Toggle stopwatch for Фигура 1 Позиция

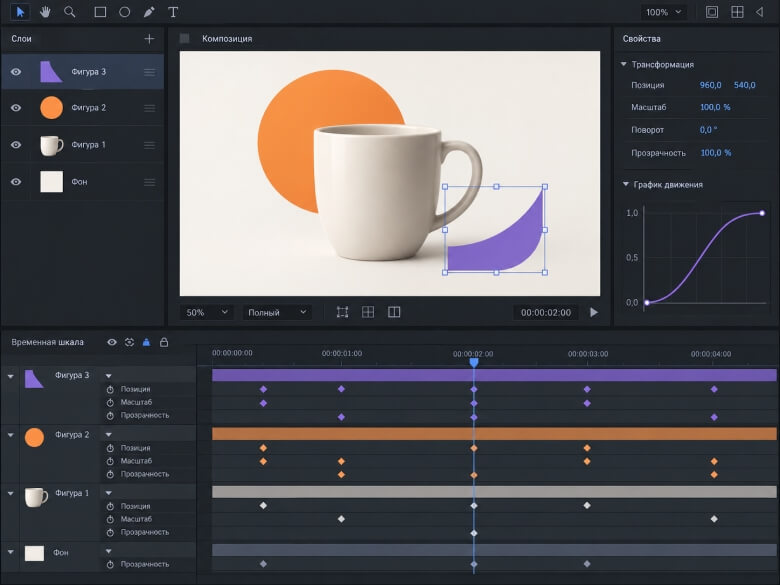[110, 506]
